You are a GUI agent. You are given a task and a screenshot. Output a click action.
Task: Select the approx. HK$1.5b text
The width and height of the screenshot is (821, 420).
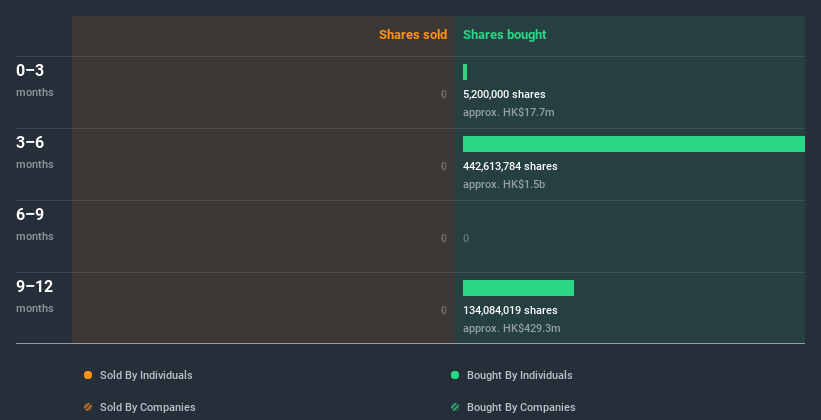[x=504, y=184]
